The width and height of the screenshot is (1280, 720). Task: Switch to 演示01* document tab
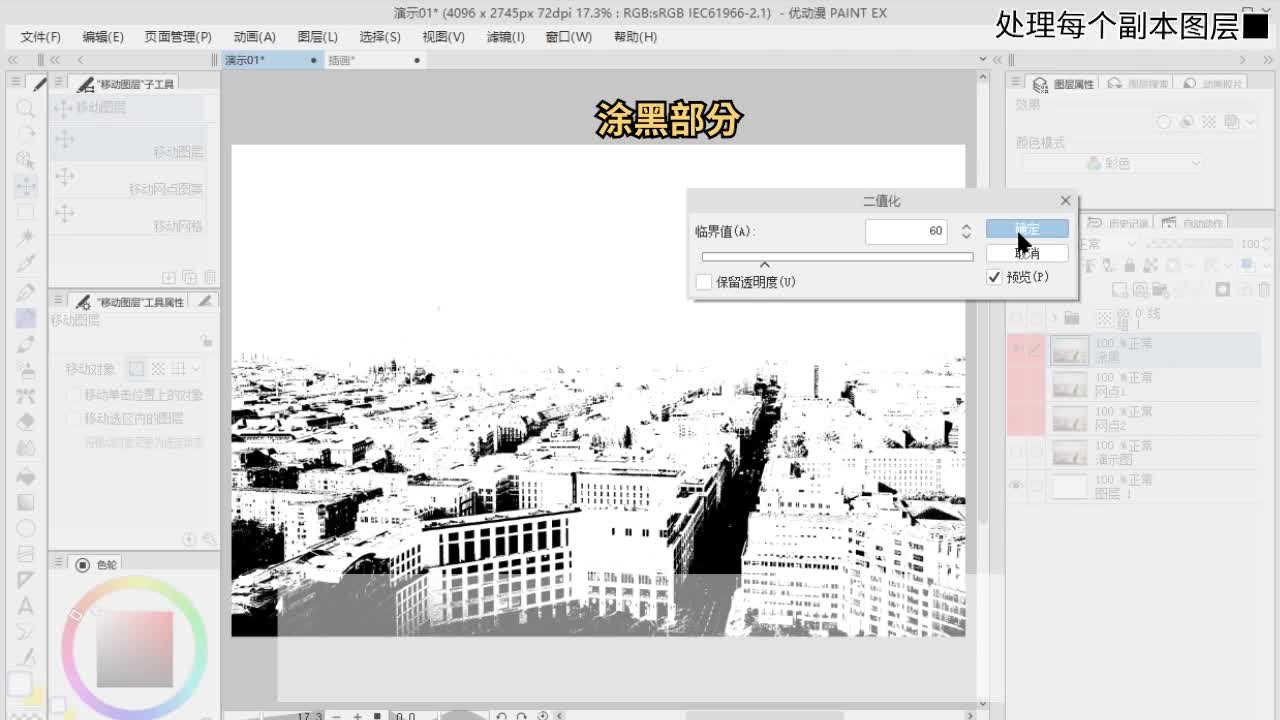tap(270, 60)
